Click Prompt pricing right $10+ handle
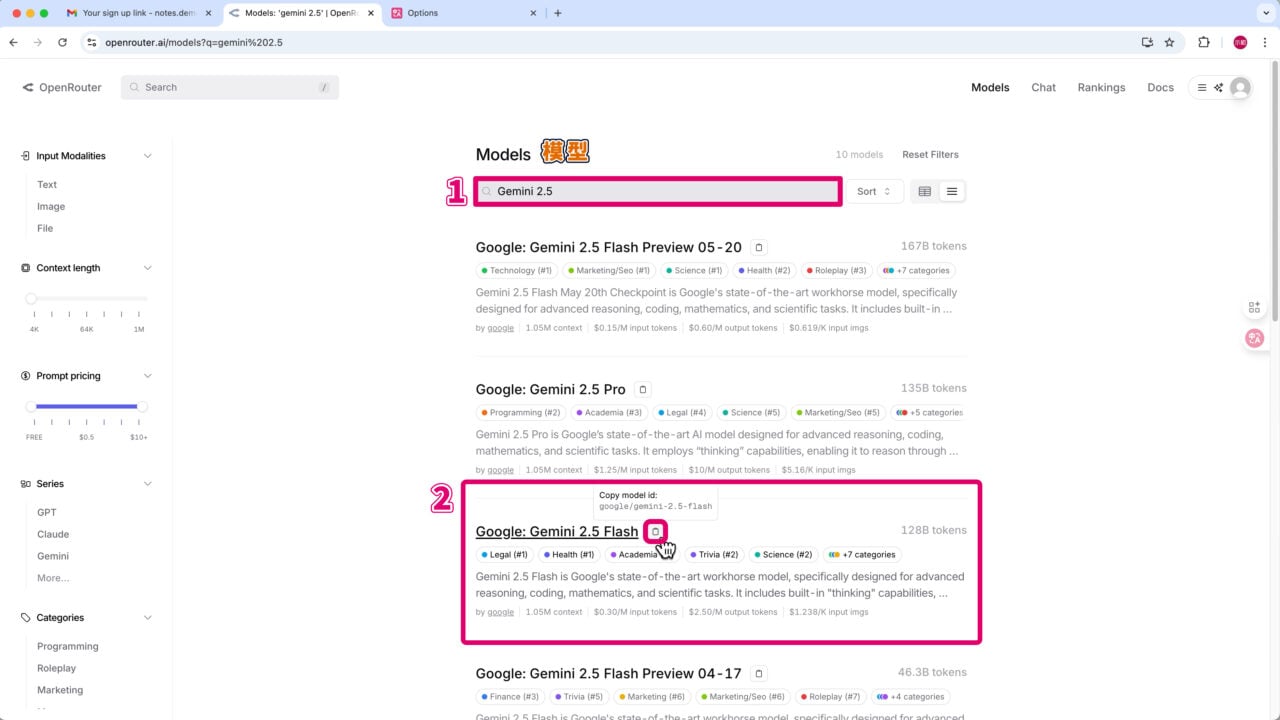The width and height of the screenshot is (1280, 720). (x=142, y=406)
